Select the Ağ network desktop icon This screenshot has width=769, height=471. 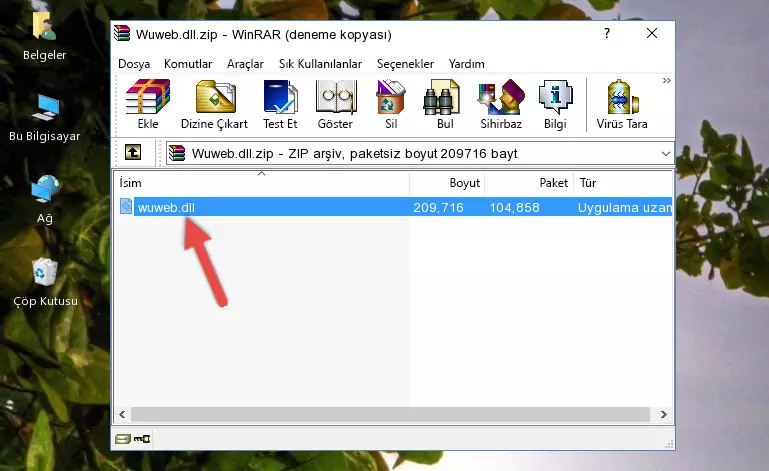45,200
